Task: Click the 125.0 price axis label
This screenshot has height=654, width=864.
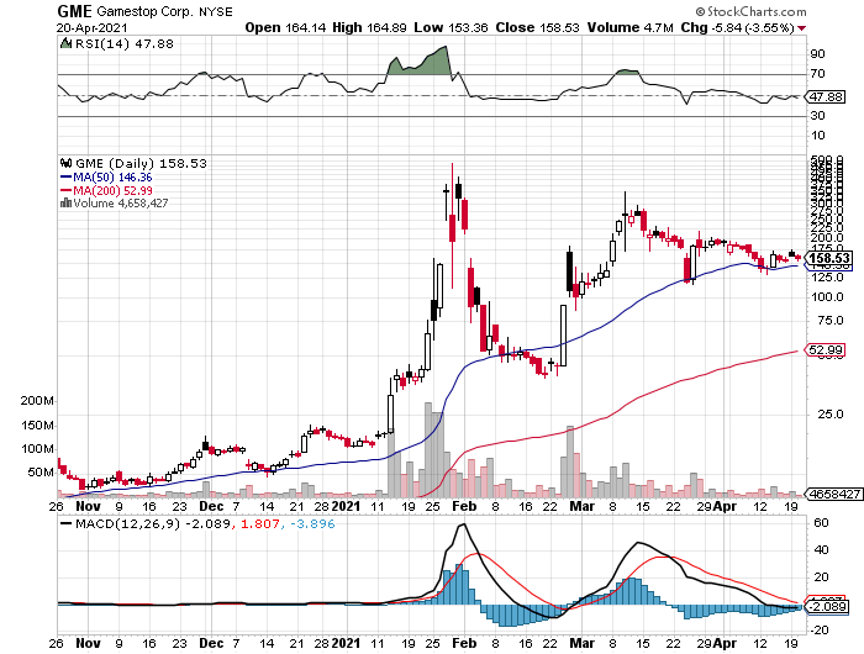Action: click(x=828, y=277)
